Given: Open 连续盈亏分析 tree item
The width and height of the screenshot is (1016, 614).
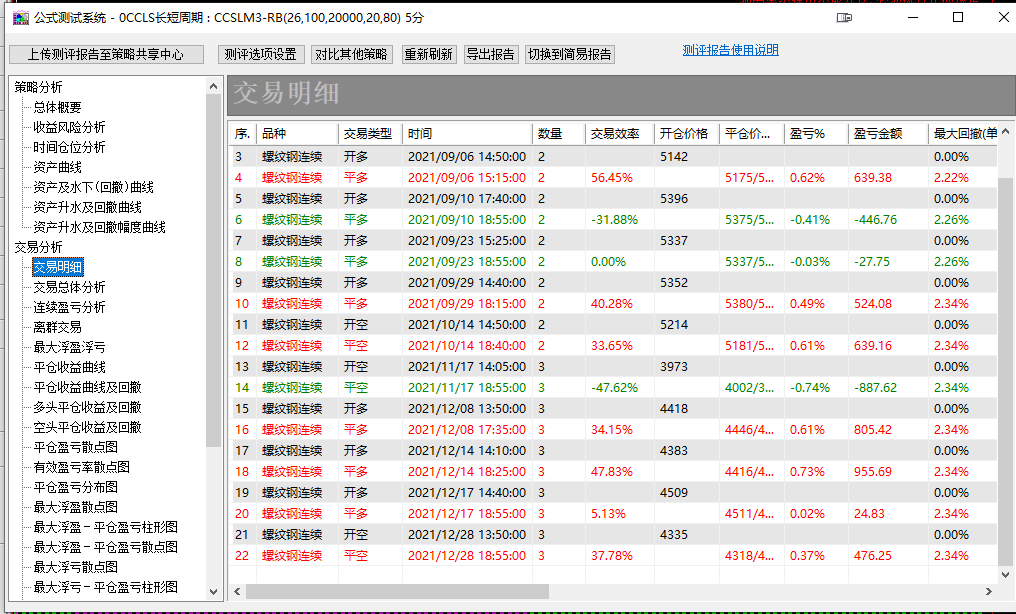Looking at the screenshot, I should (x=69, y=307).
